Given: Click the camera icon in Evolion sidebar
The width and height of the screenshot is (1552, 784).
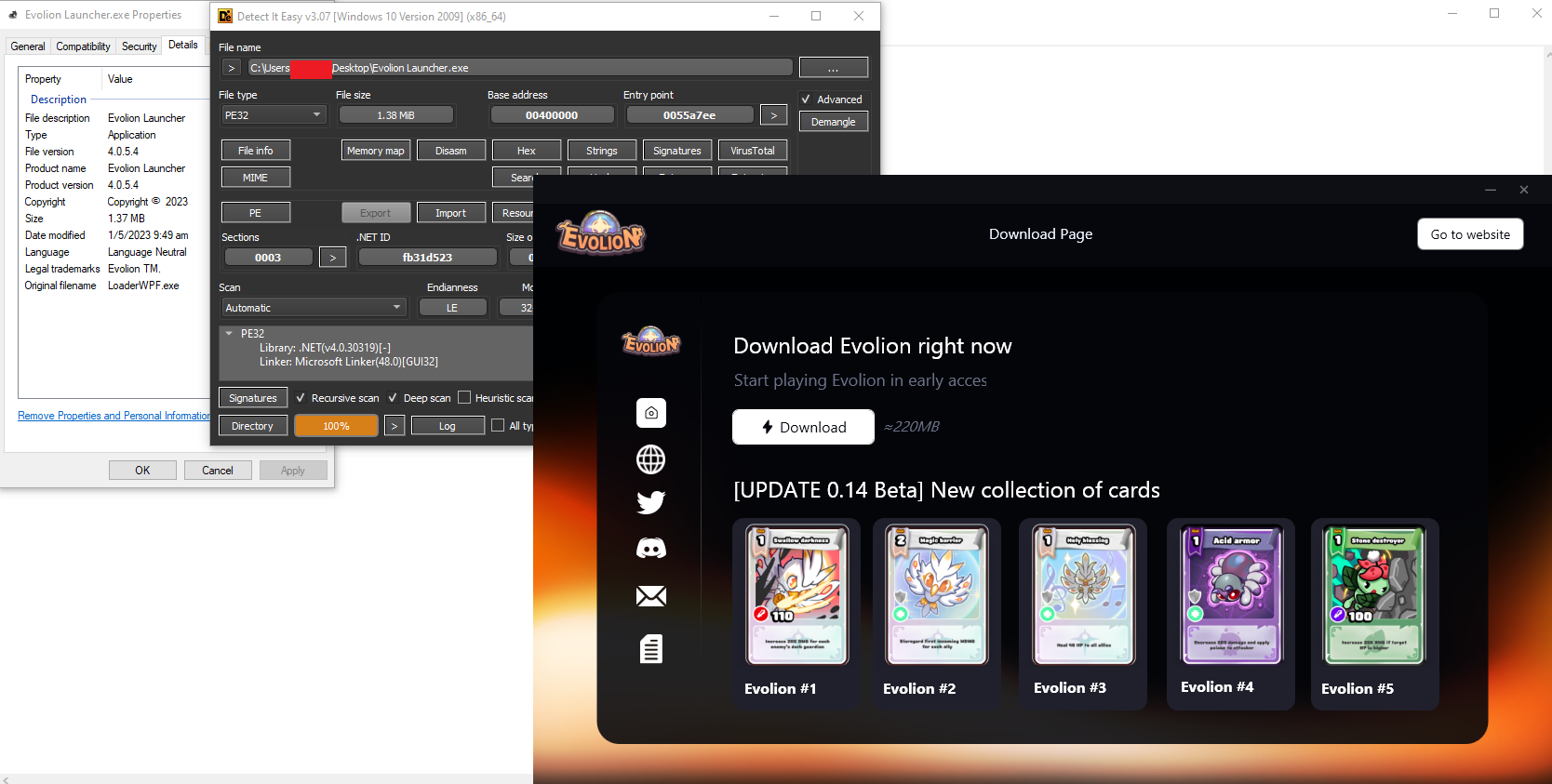Looking at the screenshot, I should pyautogui.click(x=651, y=413).
